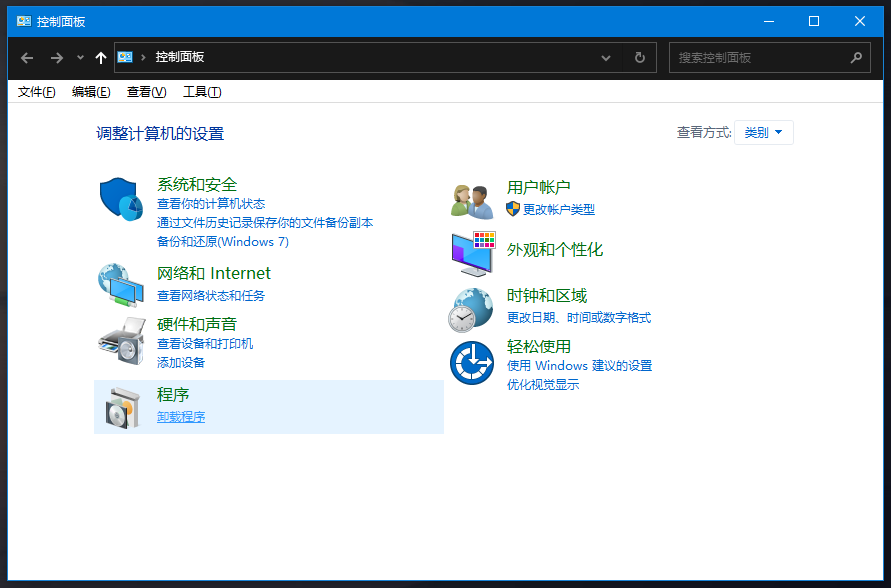This screenshot has width=891, height=588.
Task: Open the 网络和 Internet heading
Action: 214,273
